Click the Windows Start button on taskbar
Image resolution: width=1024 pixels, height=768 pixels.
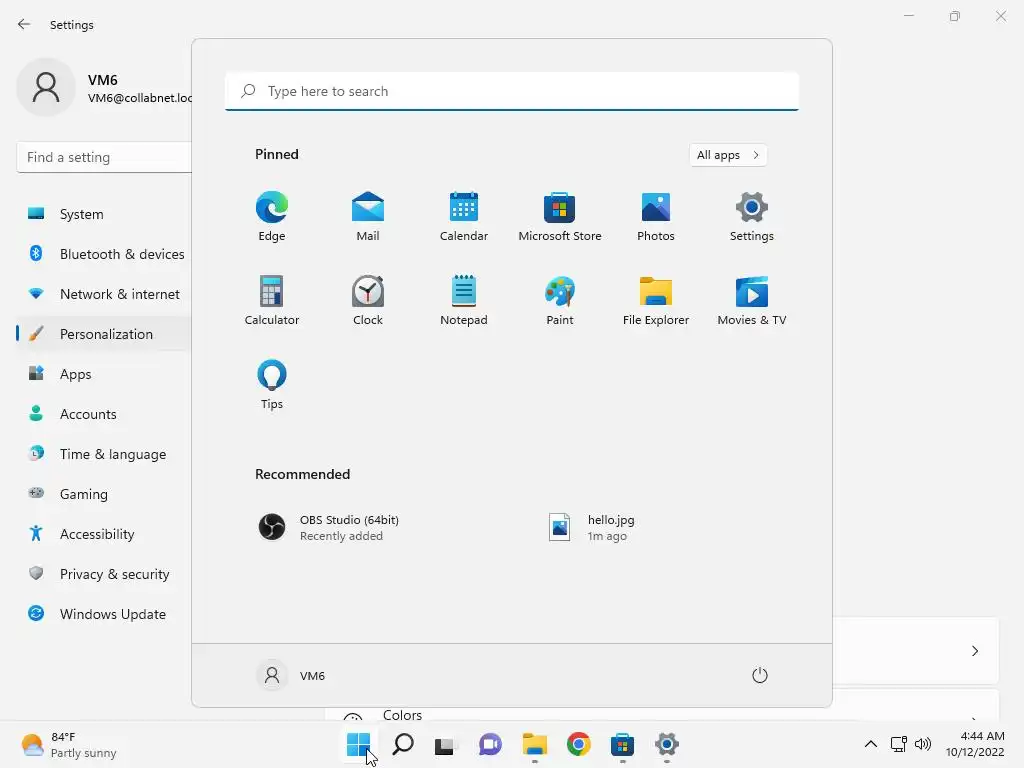[359, 744]
